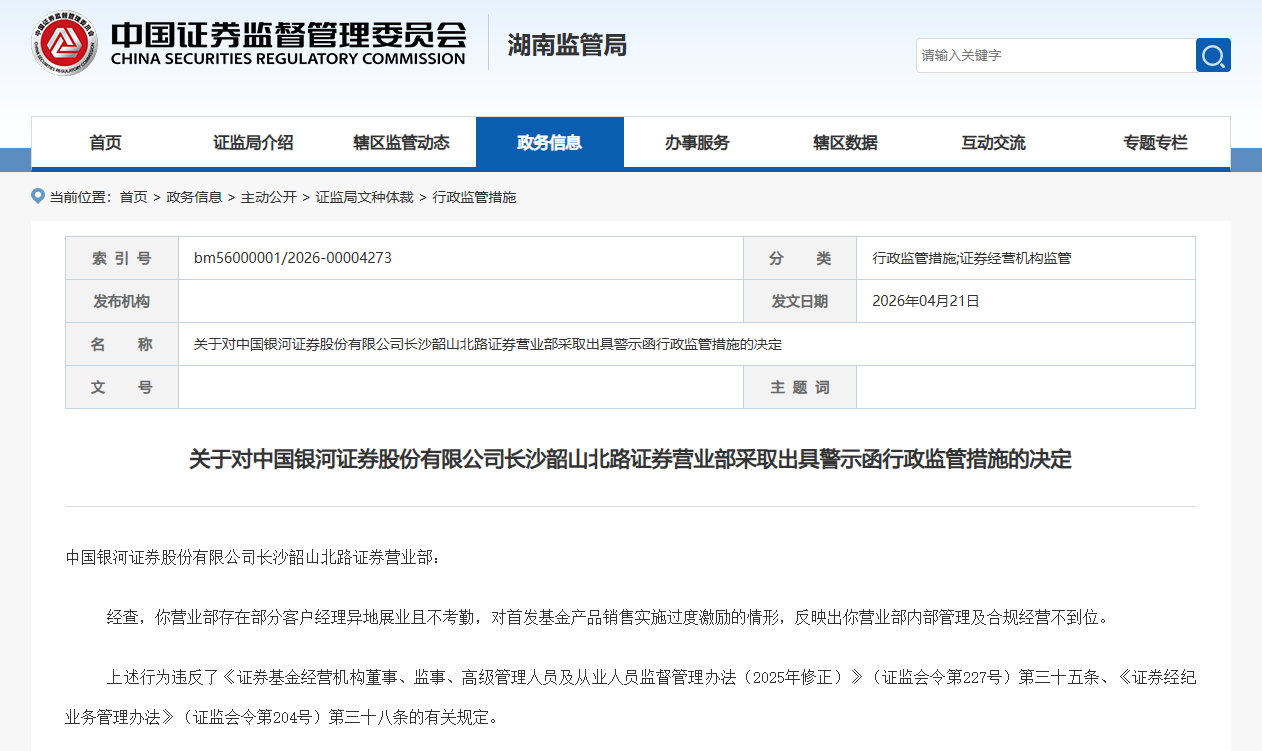
Task: Click the 湖南监管局 header title
Action: click(x=566, y=45)
